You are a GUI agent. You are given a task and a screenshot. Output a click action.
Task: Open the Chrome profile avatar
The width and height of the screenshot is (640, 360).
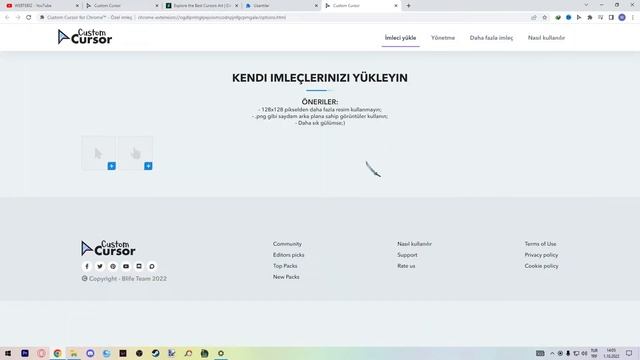(x=622, y=18)
